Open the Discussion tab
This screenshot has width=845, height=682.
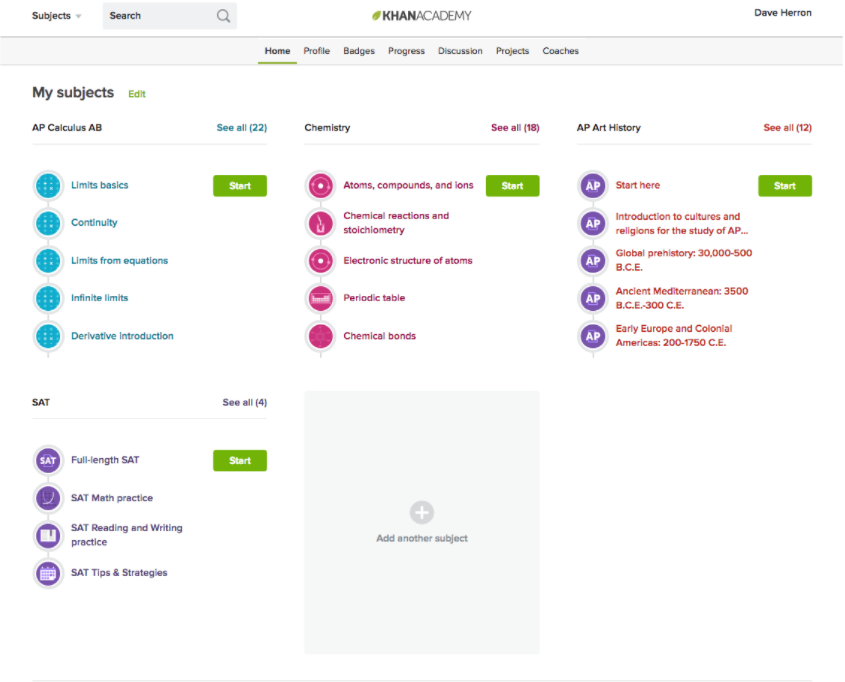(460, 51)
